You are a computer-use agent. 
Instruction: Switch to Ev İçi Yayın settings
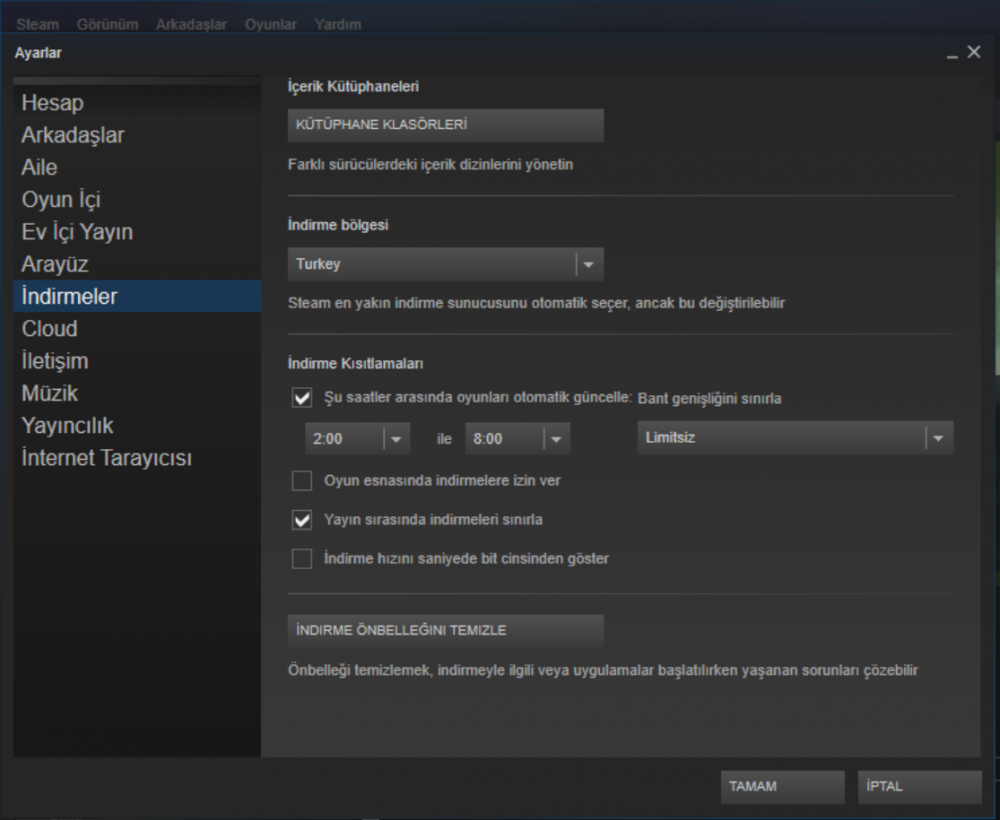coord(137,231)
